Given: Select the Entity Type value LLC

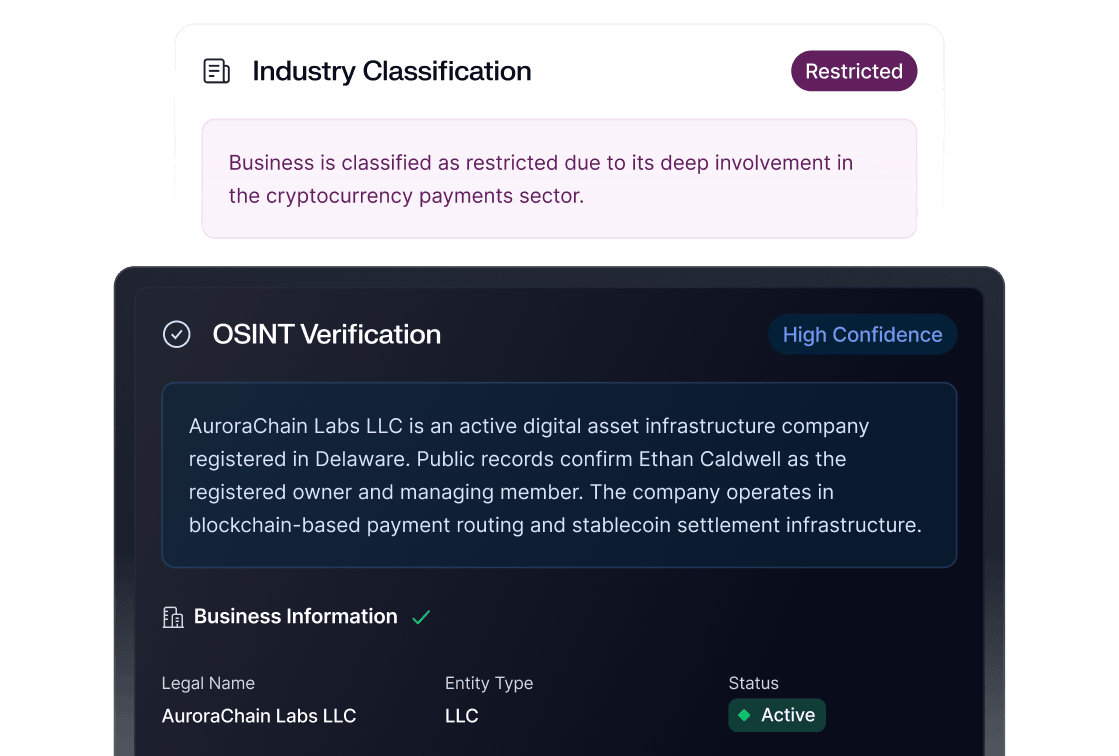Looking at the screenshot, I should 462,716.
